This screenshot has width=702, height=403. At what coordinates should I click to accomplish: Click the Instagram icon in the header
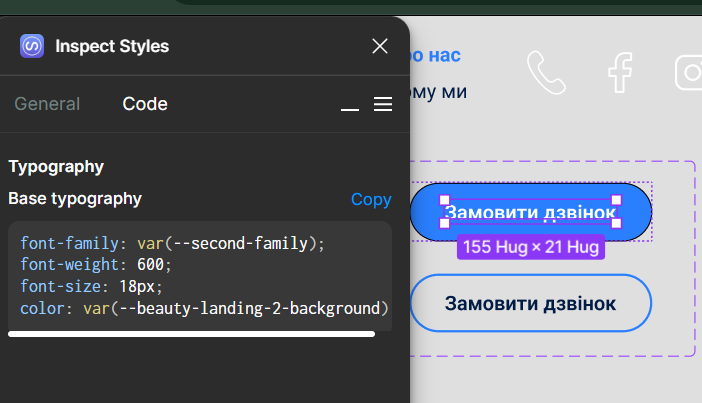click(689, 73)
